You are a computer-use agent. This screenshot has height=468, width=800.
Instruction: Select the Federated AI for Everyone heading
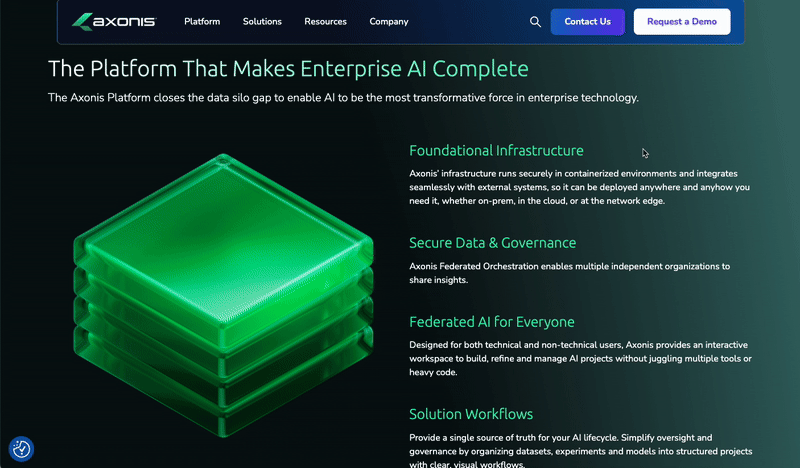(492, 322)
